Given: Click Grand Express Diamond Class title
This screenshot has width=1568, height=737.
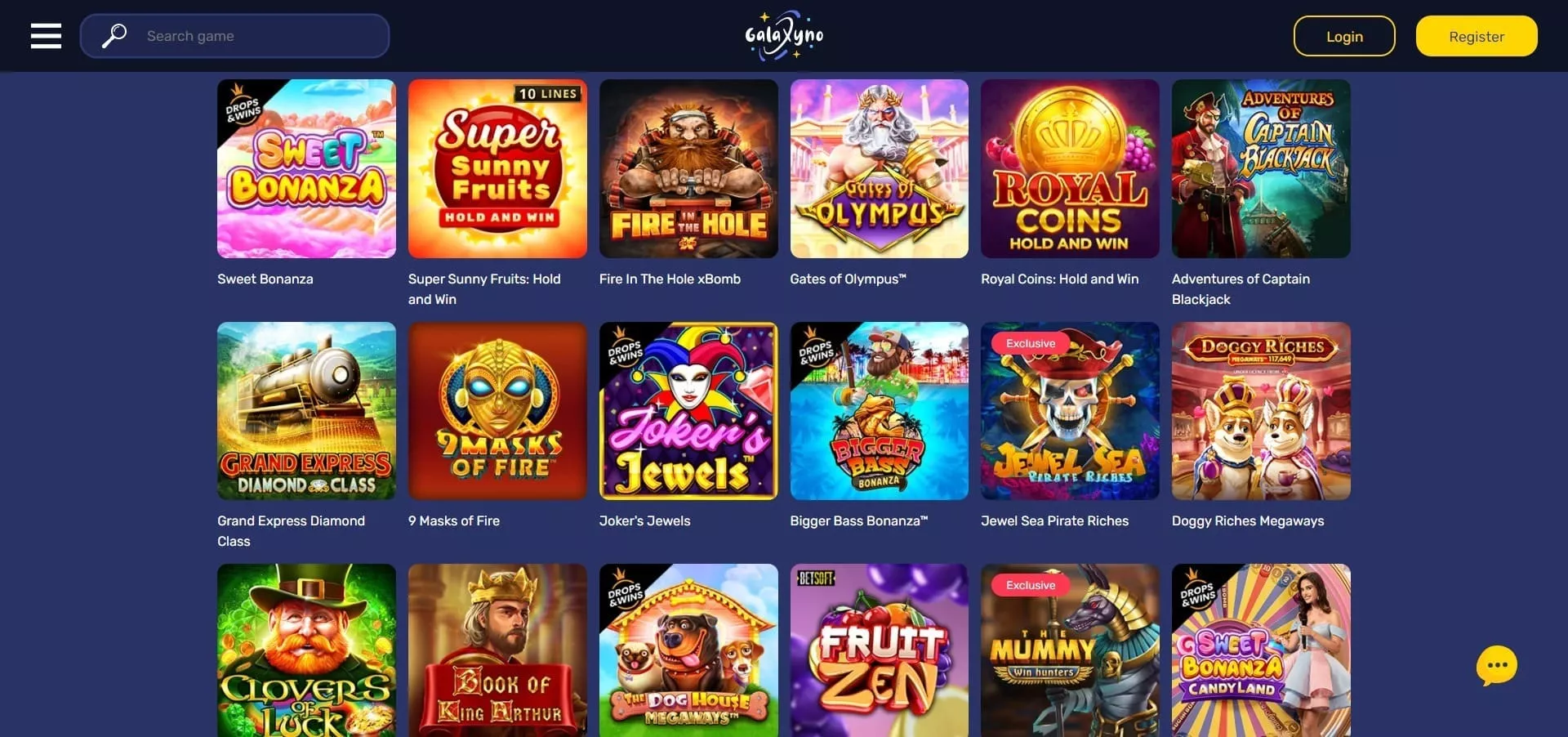Looking at the screenshot, I should pyautogui.click(x=291, y=531).
